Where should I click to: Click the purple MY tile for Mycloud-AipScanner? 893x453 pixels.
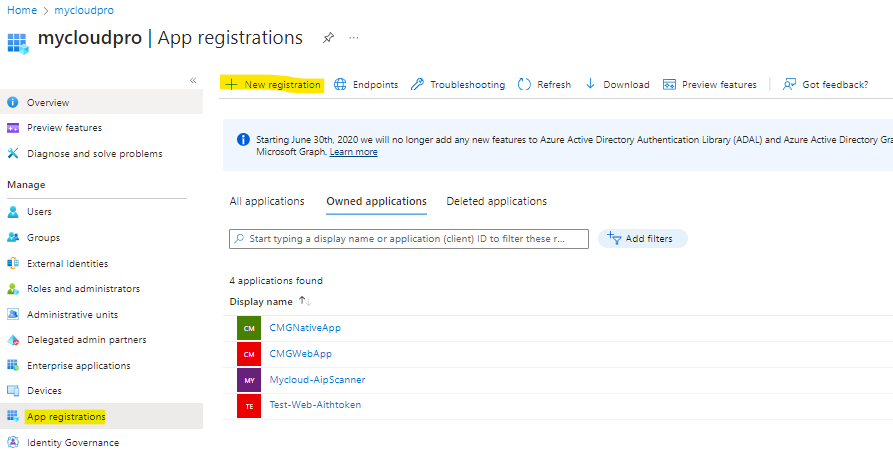pos(249,380)
